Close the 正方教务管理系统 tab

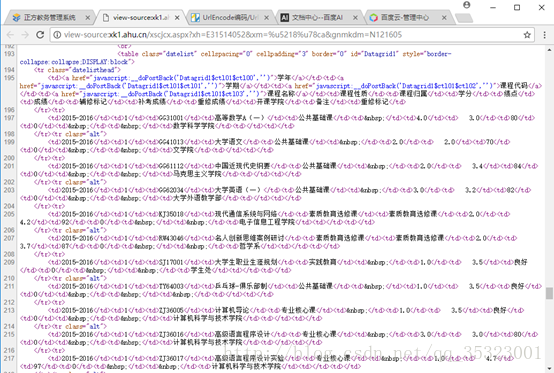87,18
